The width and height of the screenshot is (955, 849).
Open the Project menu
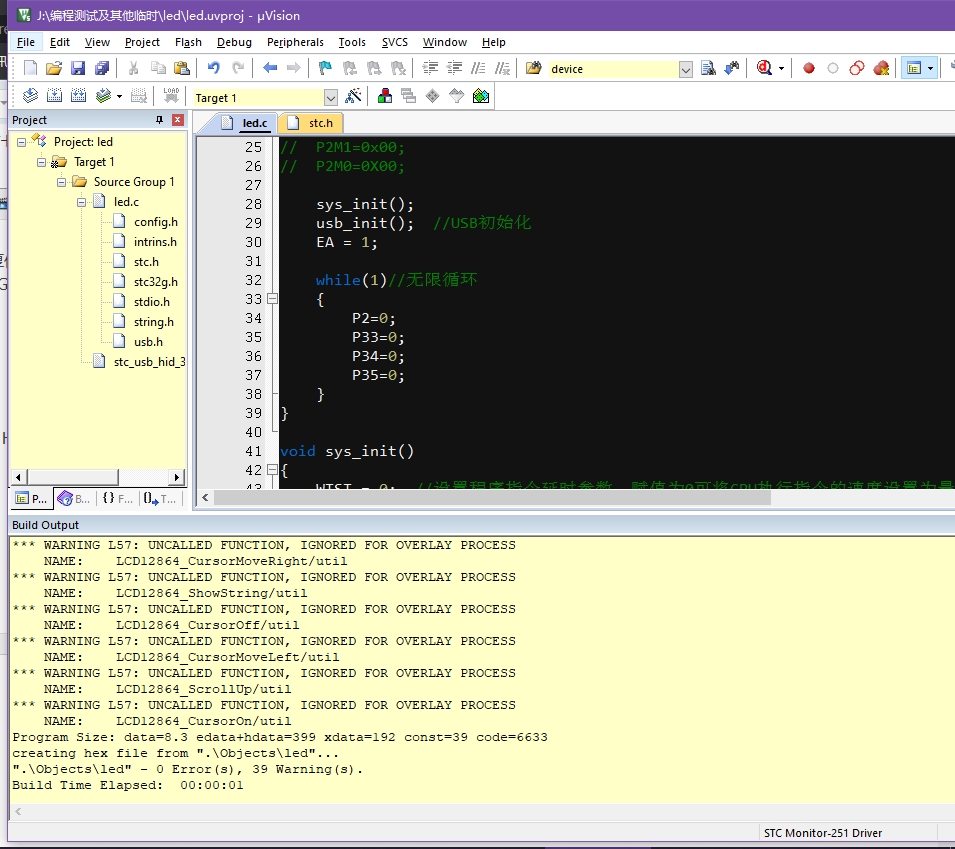[x=142, y=42]
